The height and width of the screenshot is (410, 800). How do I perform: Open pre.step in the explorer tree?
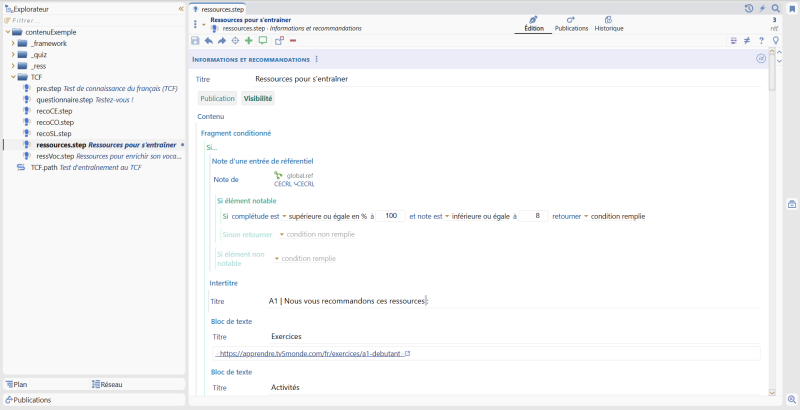click(x=102, y=88)
